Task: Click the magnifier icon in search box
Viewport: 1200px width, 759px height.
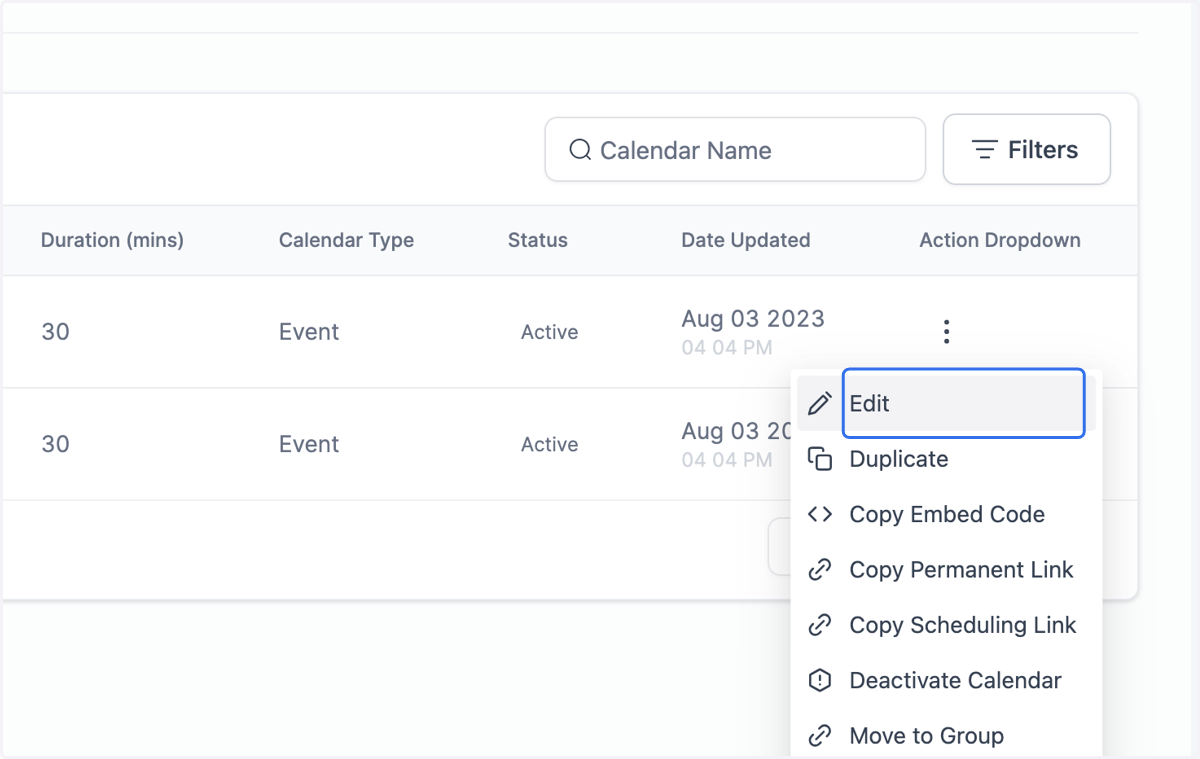Action: pyautogui.click(x=580, y=150)
